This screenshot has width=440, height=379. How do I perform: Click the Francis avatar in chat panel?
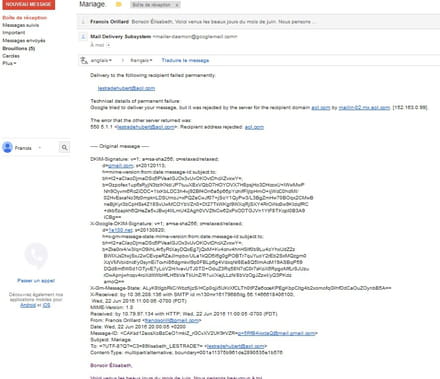(7, 147)
